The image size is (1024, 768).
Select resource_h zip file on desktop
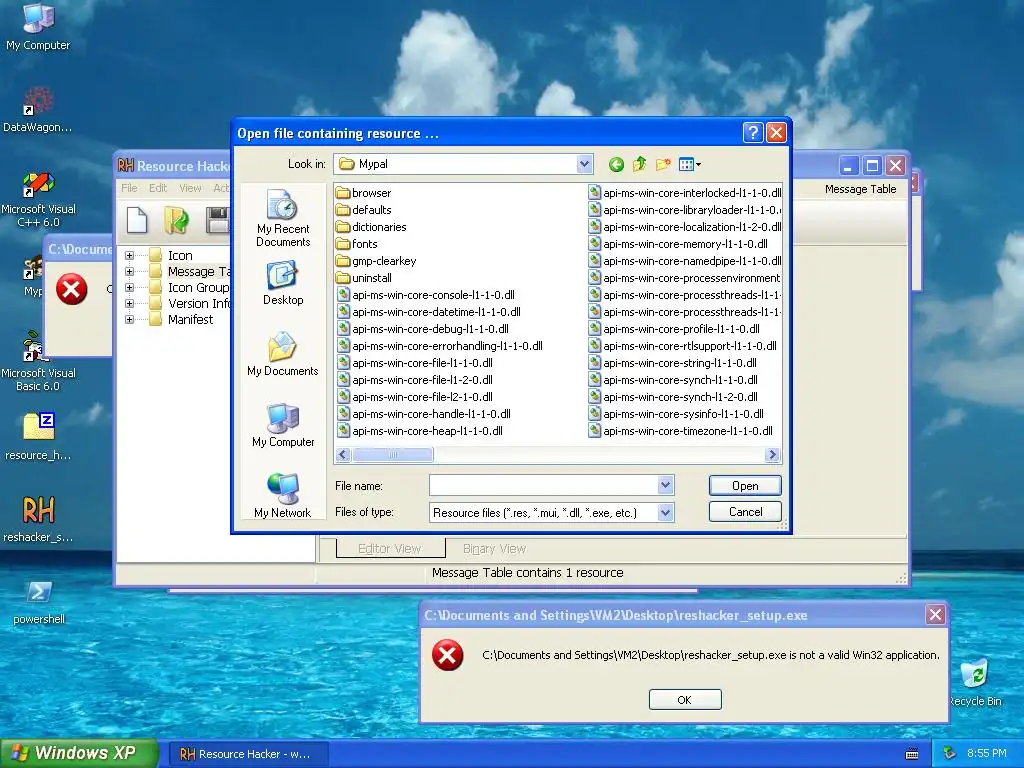(x=38, y=436)
